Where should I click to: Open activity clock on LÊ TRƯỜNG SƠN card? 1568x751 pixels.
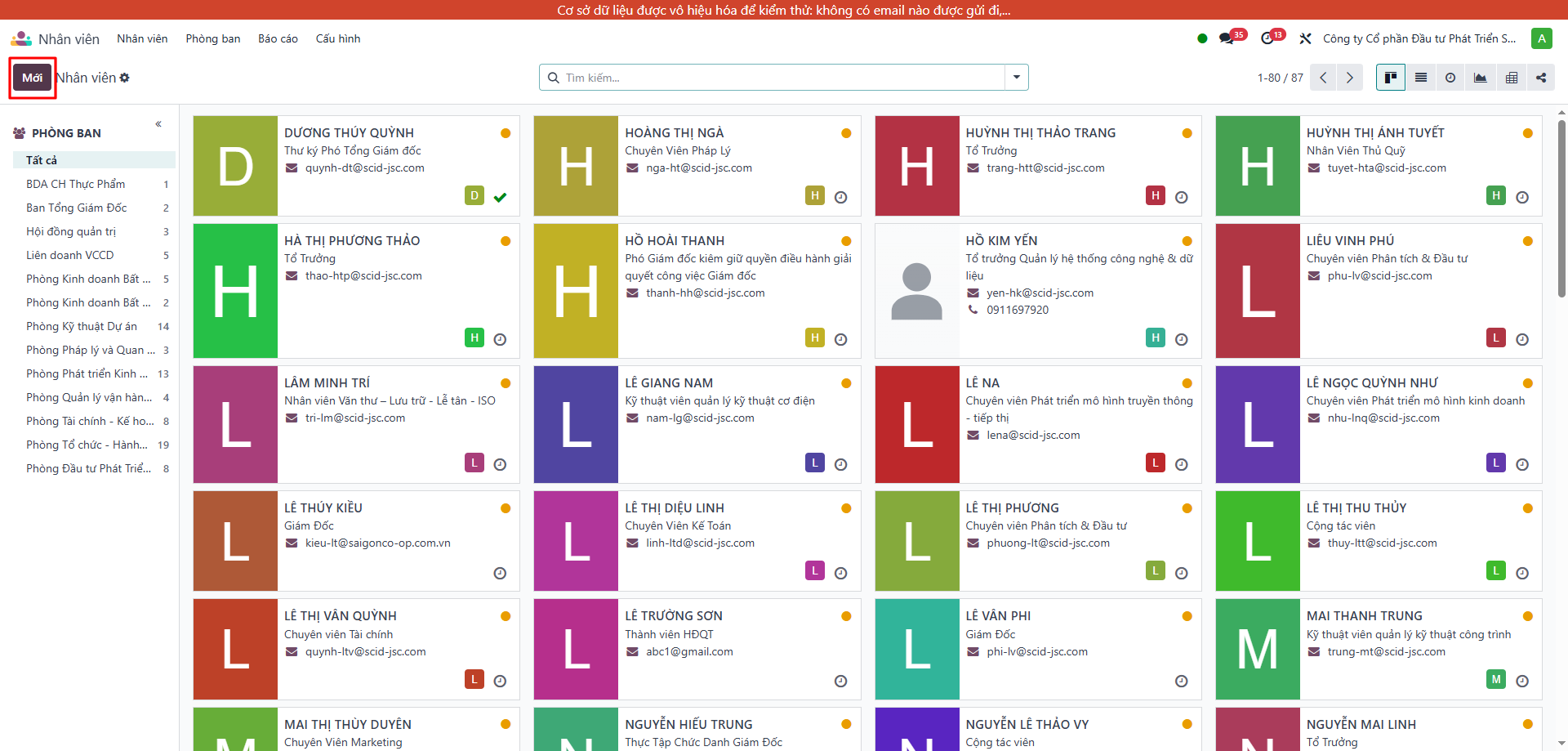click(x=841, y=681)
